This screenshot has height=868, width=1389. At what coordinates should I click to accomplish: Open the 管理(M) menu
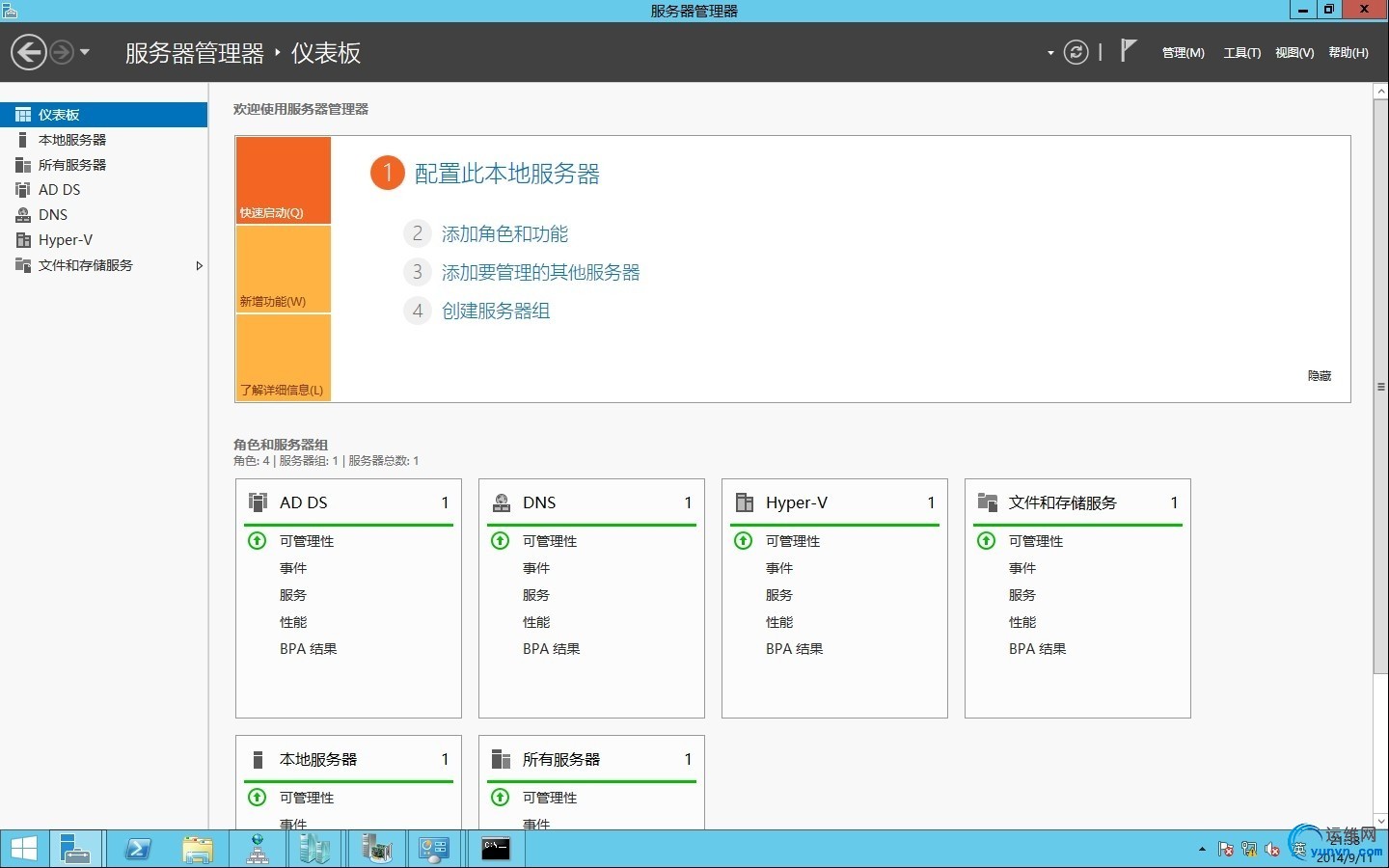click(x=1183, y=53)
